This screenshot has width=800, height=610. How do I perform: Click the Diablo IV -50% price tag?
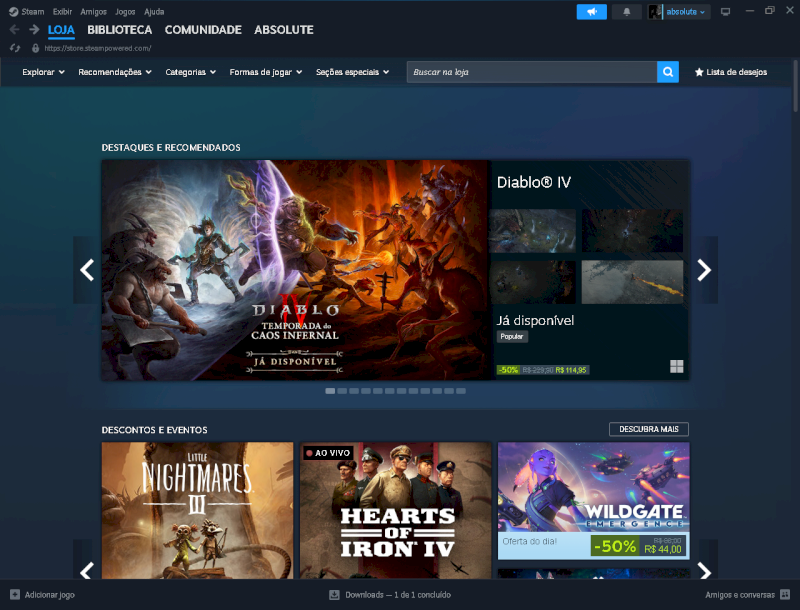click(x=509, y=370)
